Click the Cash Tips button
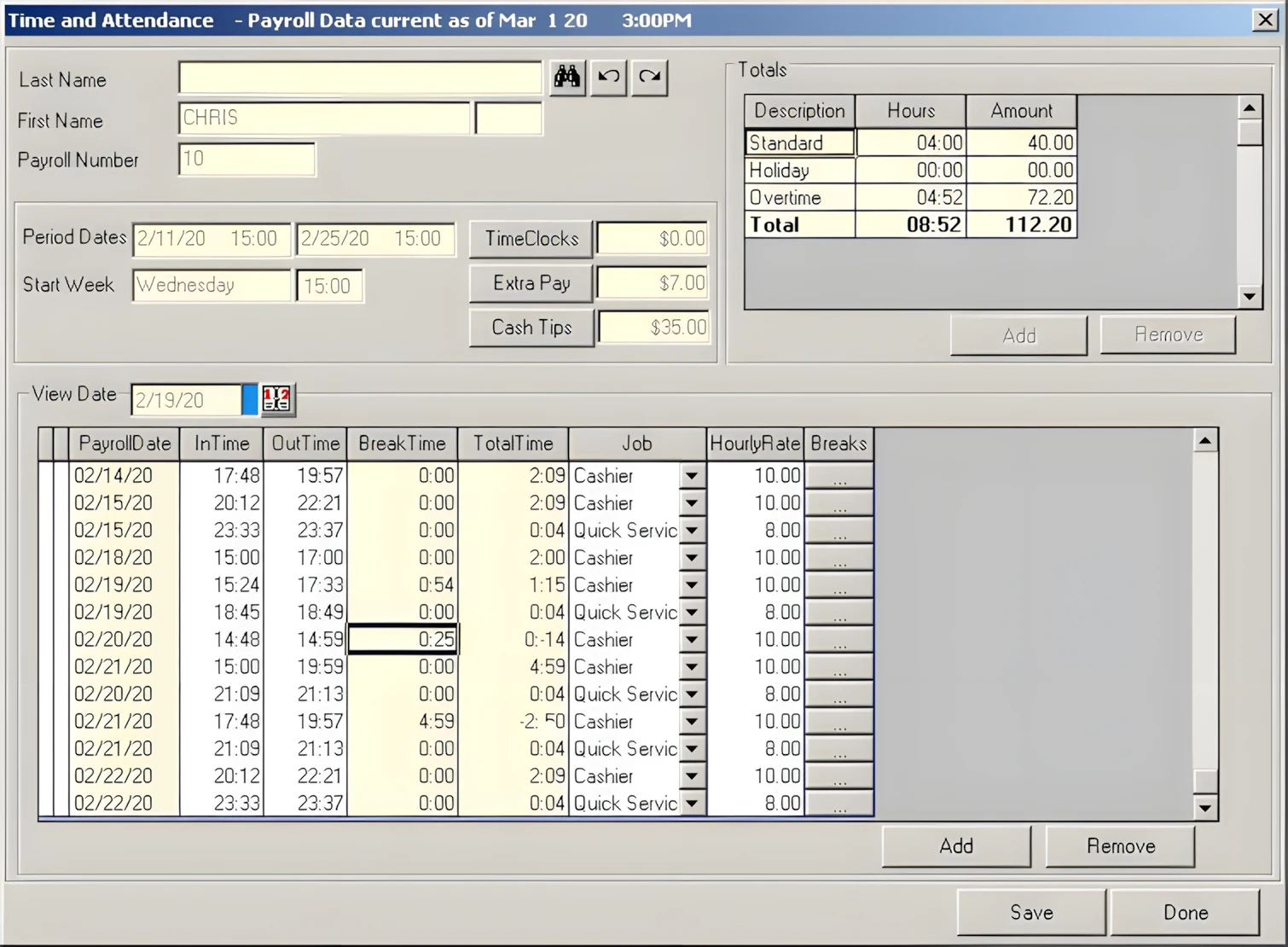Viewport: 1288px width, 947px height. (531, 328)
